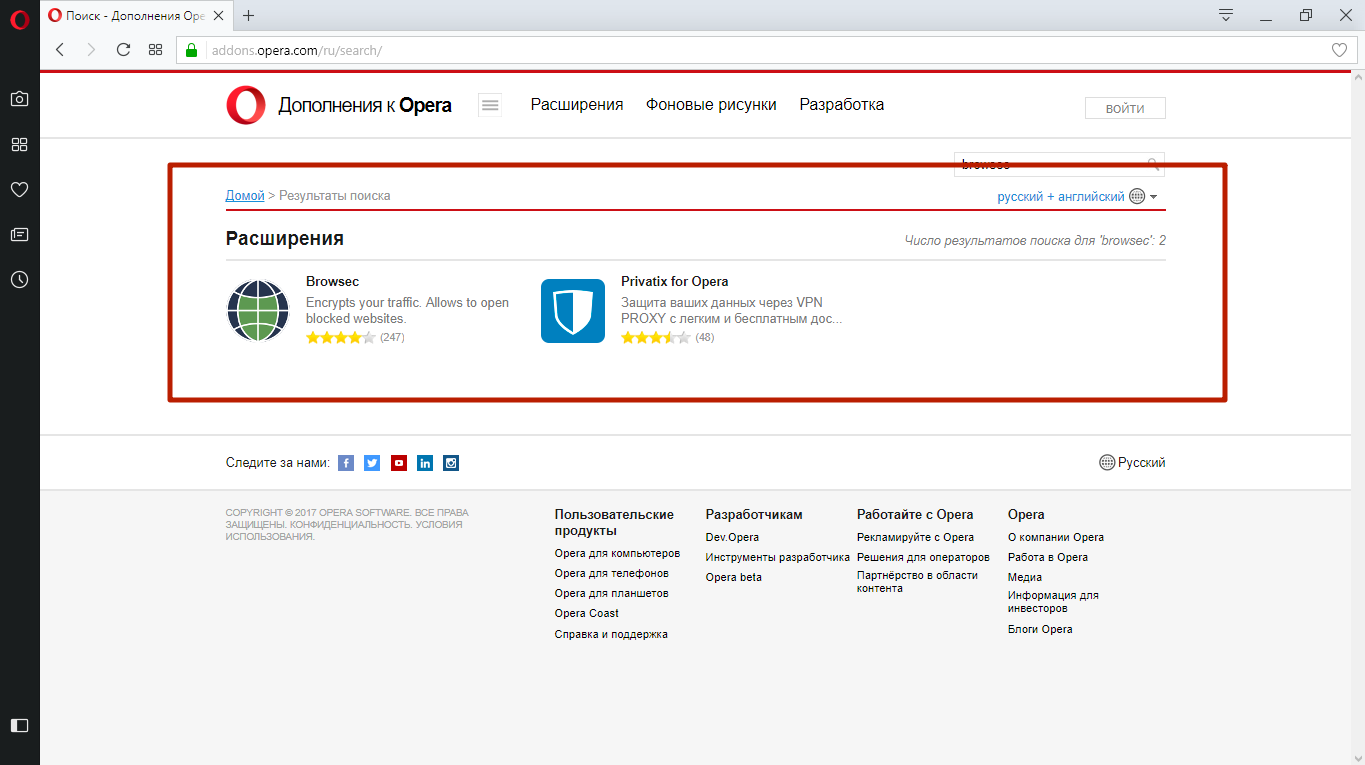This screenshot has width=1365, height=765.
Task: Go back with the back arrow
Action: click(x=60, y=50)
